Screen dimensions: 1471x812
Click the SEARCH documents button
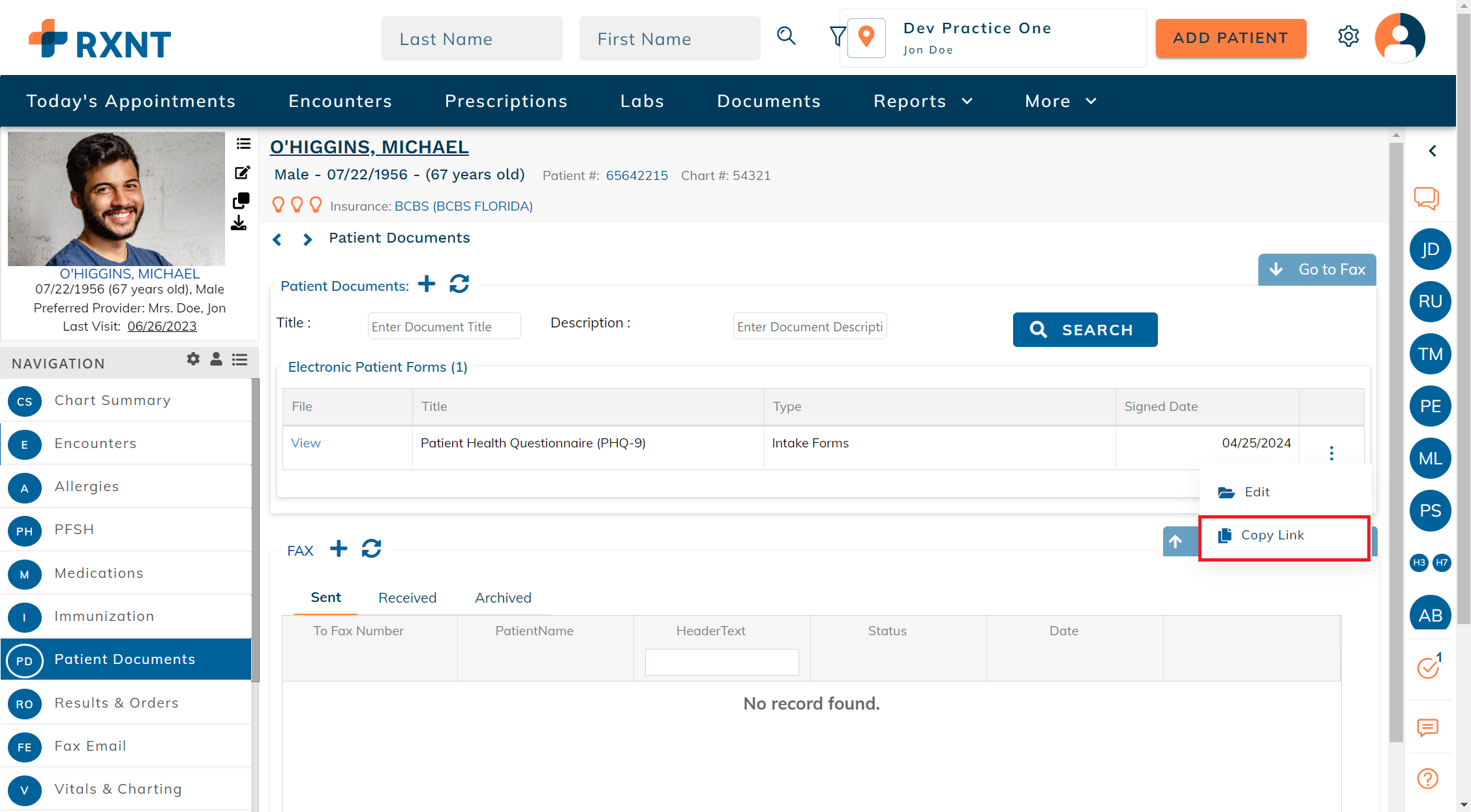coord(1085,329)
